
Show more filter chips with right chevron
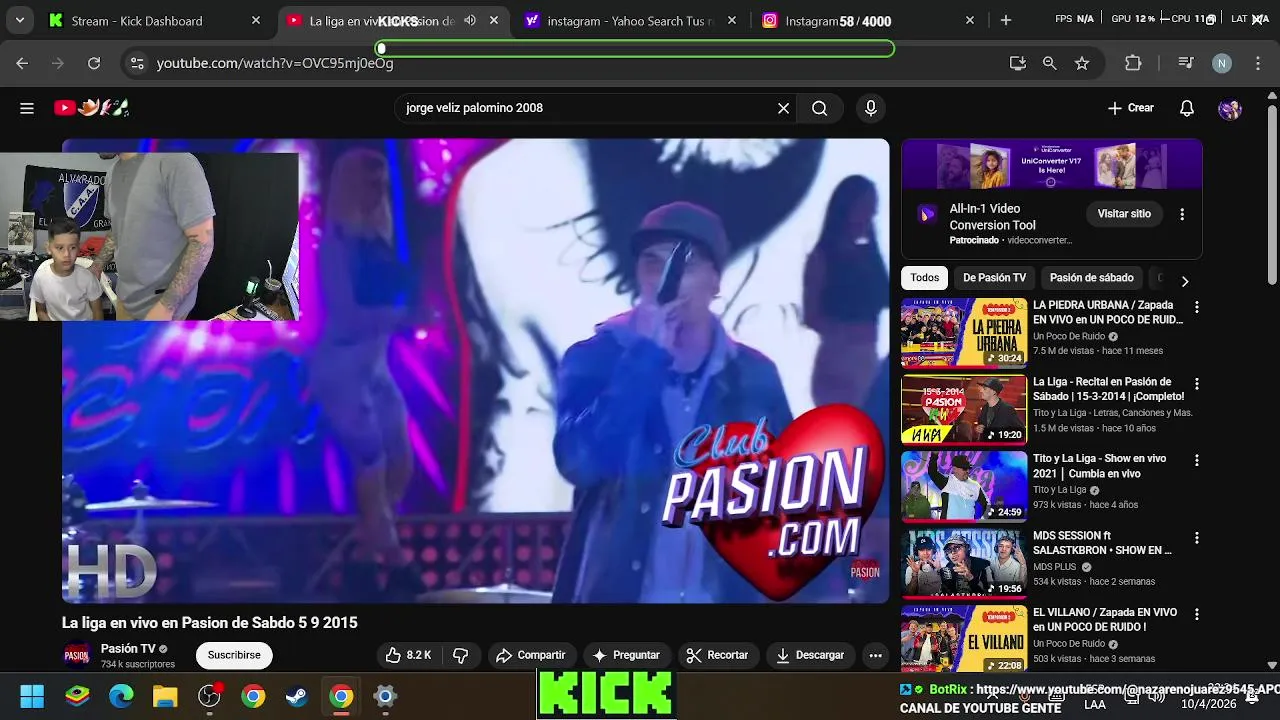pyautogui.click(x=1185, y=281)
